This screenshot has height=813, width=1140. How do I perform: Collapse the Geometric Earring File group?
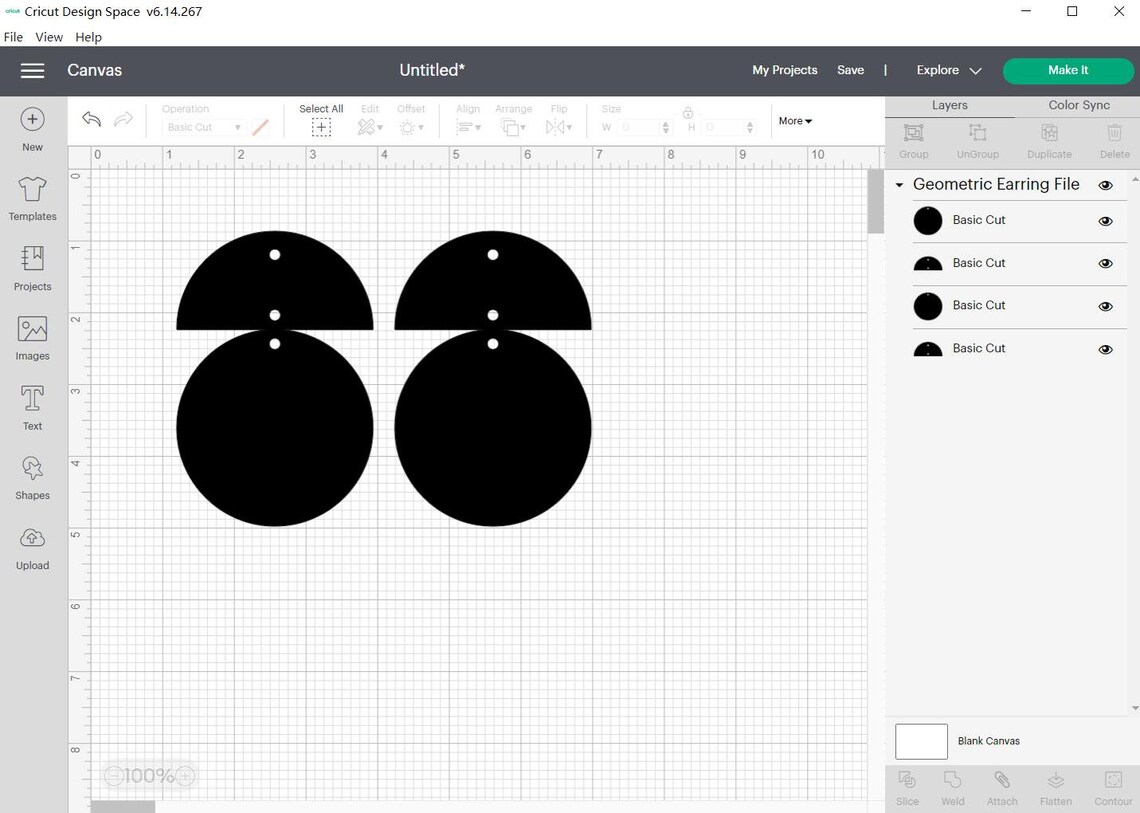pos(898,184)
